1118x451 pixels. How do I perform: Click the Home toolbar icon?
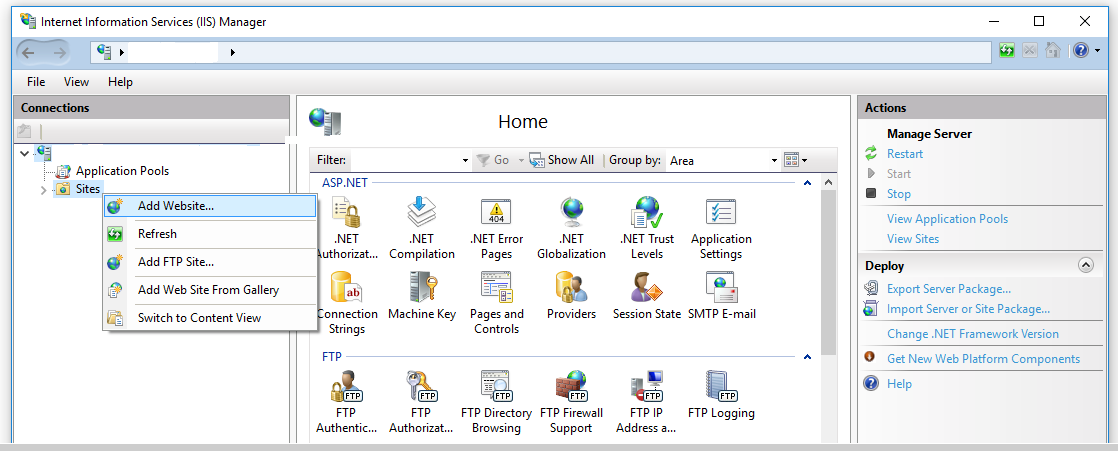pyautogui.click(x=1052, y=51)
